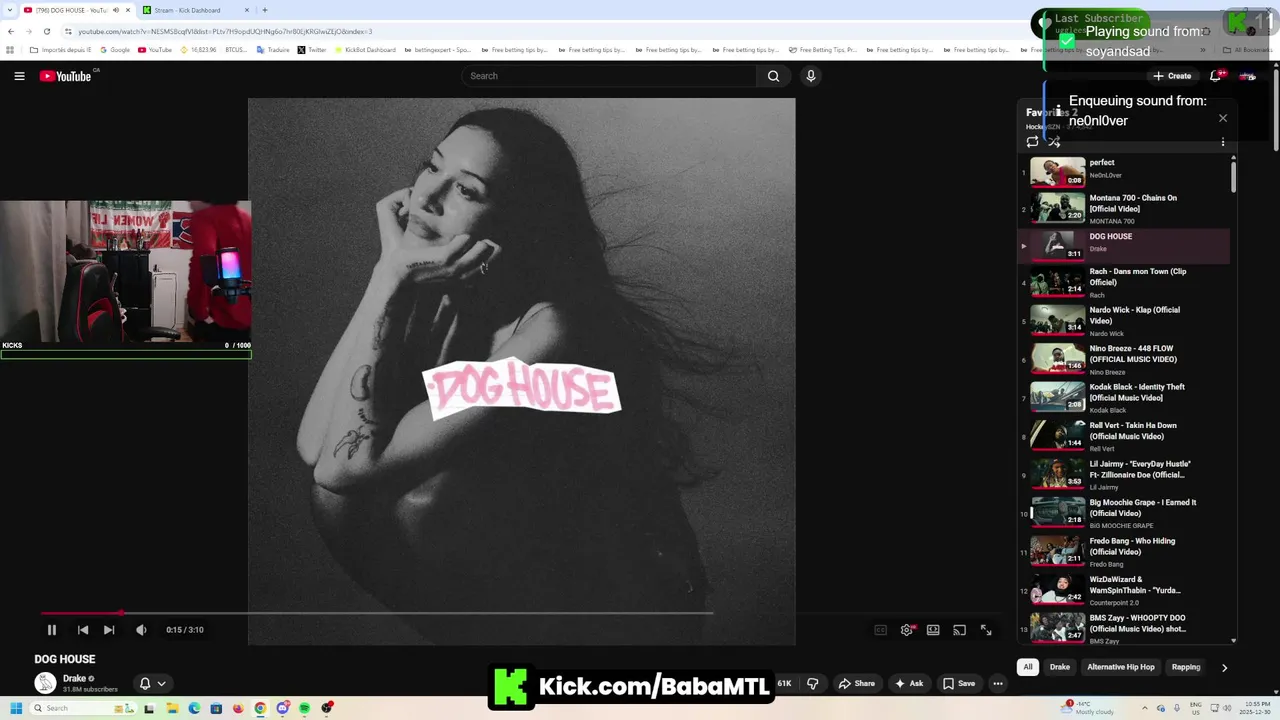
Task: Go back in browser history
Action: 11,31
